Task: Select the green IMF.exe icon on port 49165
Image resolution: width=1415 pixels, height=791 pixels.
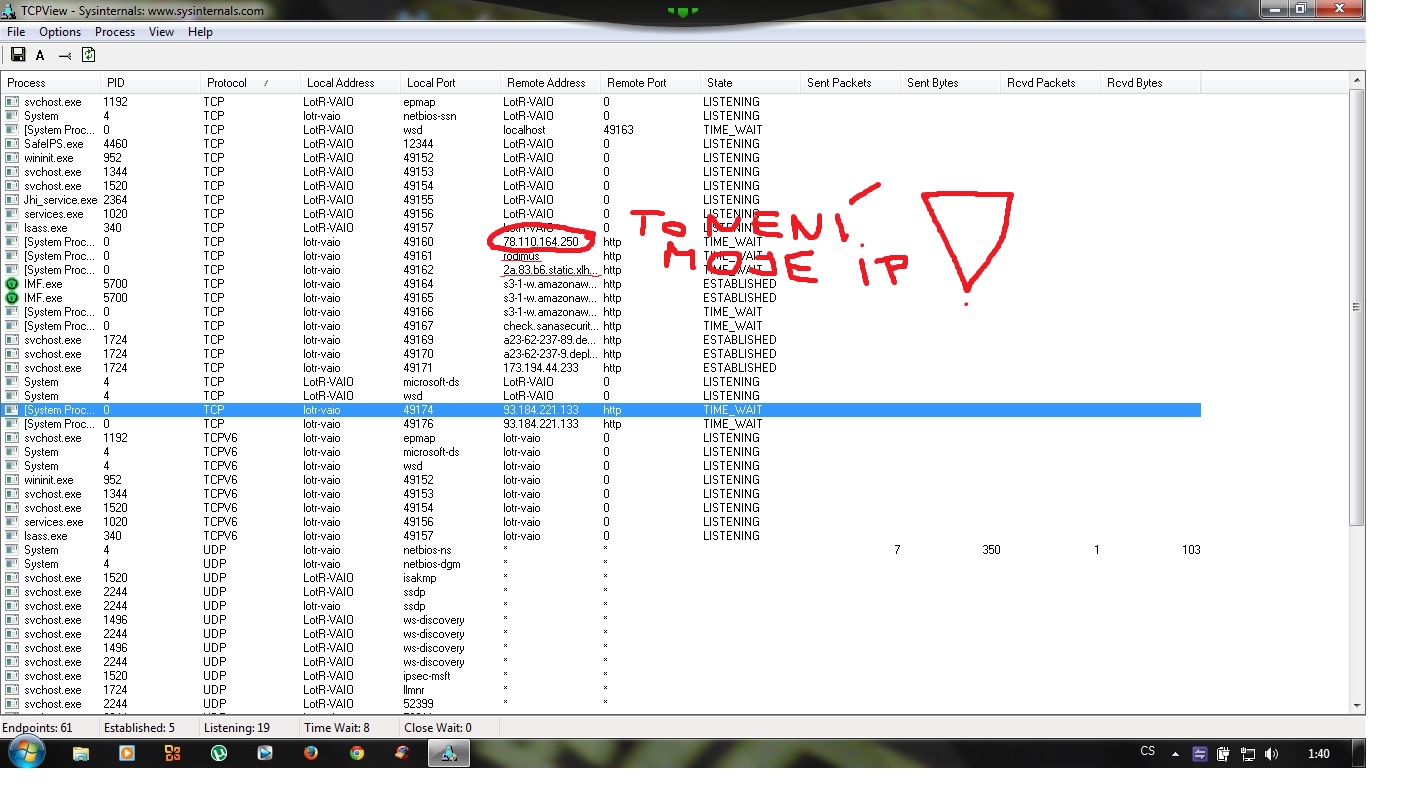Action: [12, 298]
